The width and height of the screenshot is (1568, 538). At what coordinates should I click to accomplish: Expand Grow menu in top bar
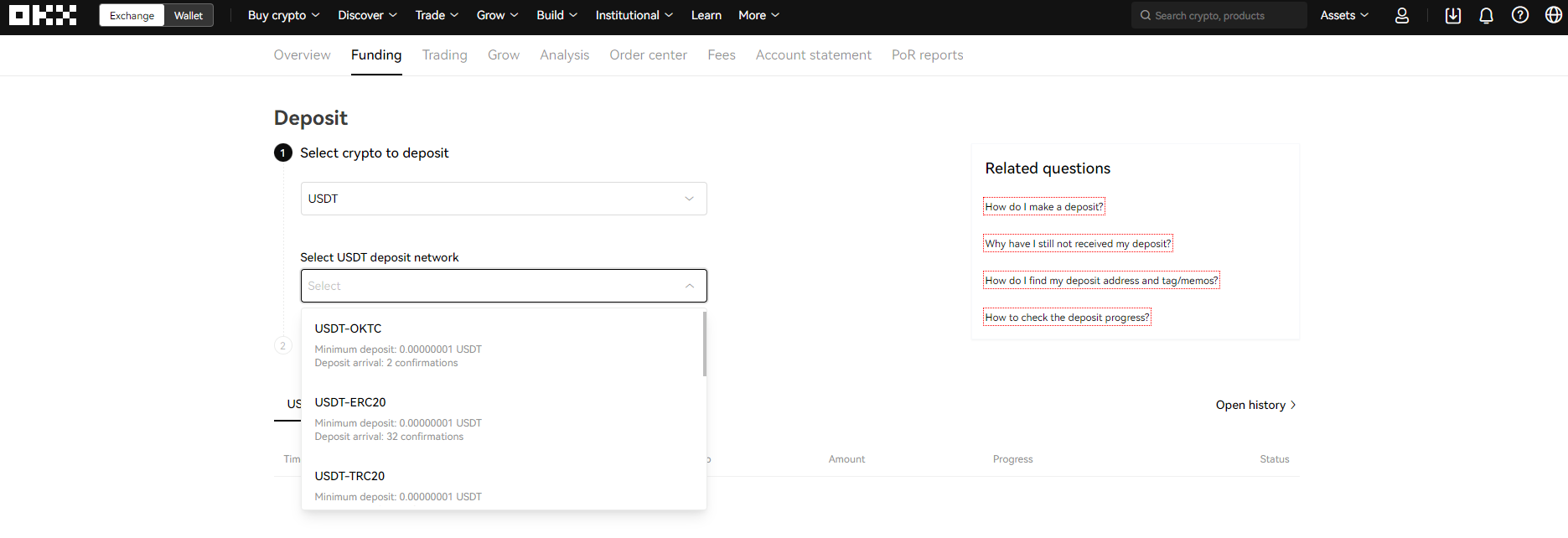[497, 16]
